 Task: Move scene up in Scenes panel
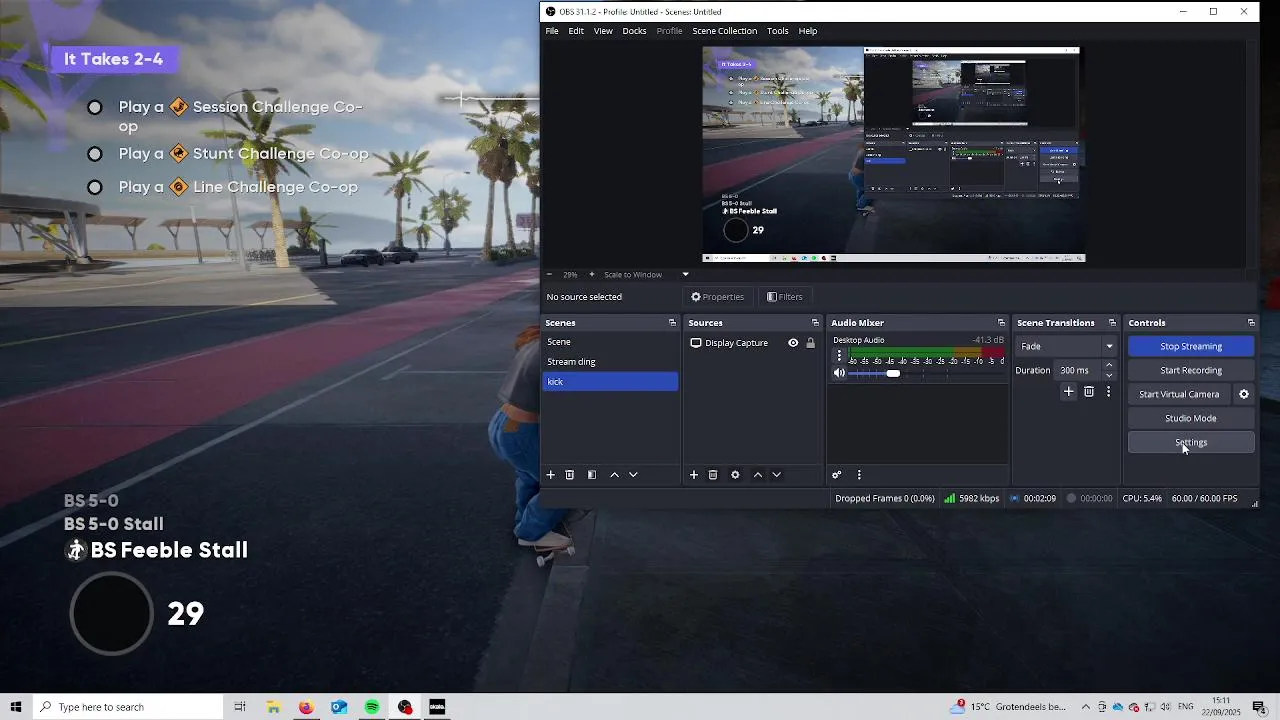(614, 475)
